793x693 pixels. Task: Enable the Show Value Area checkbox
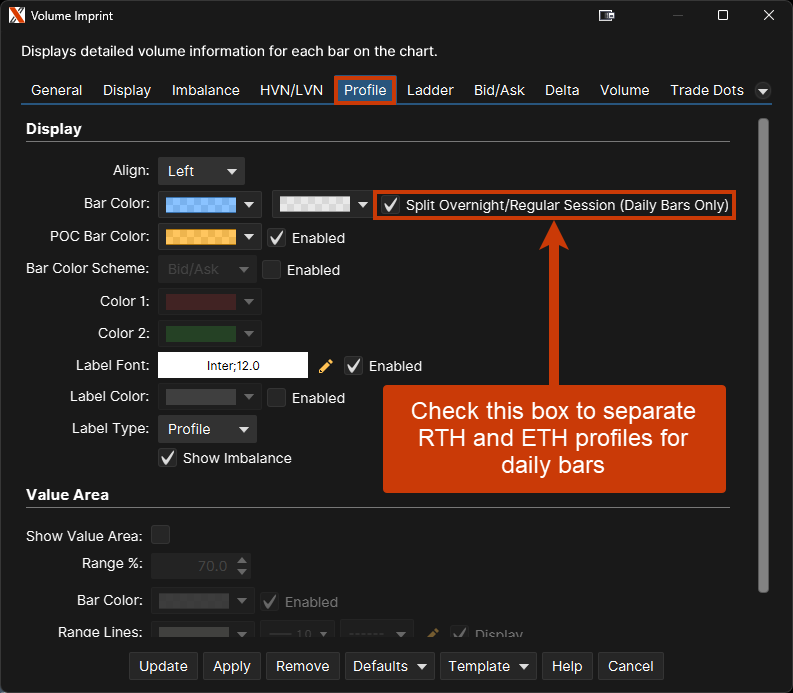[x=160, y=535]
